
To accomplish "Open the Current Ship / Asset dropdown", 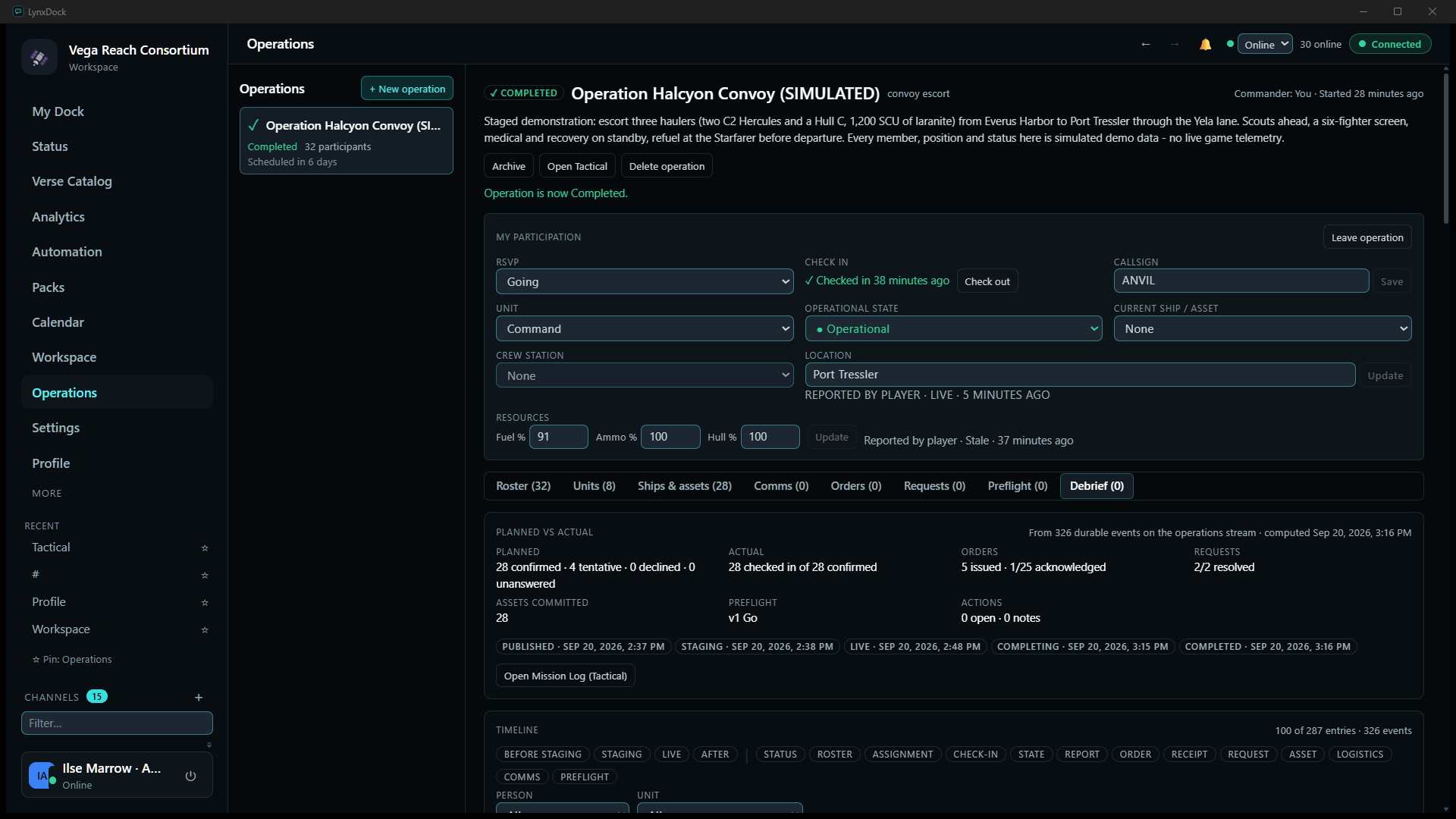I will [x=1263, y=328].
